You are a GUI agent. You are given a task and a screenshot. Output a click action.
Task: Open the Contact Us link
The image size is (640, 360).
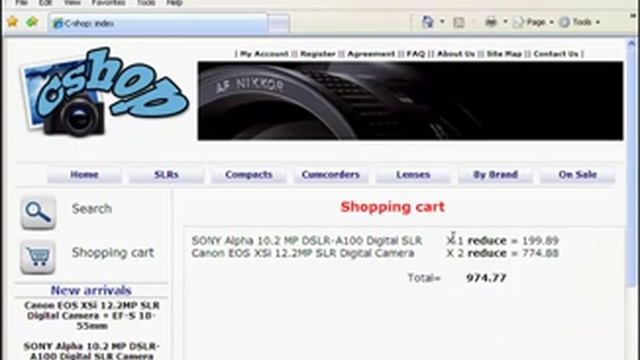(556, 54)
